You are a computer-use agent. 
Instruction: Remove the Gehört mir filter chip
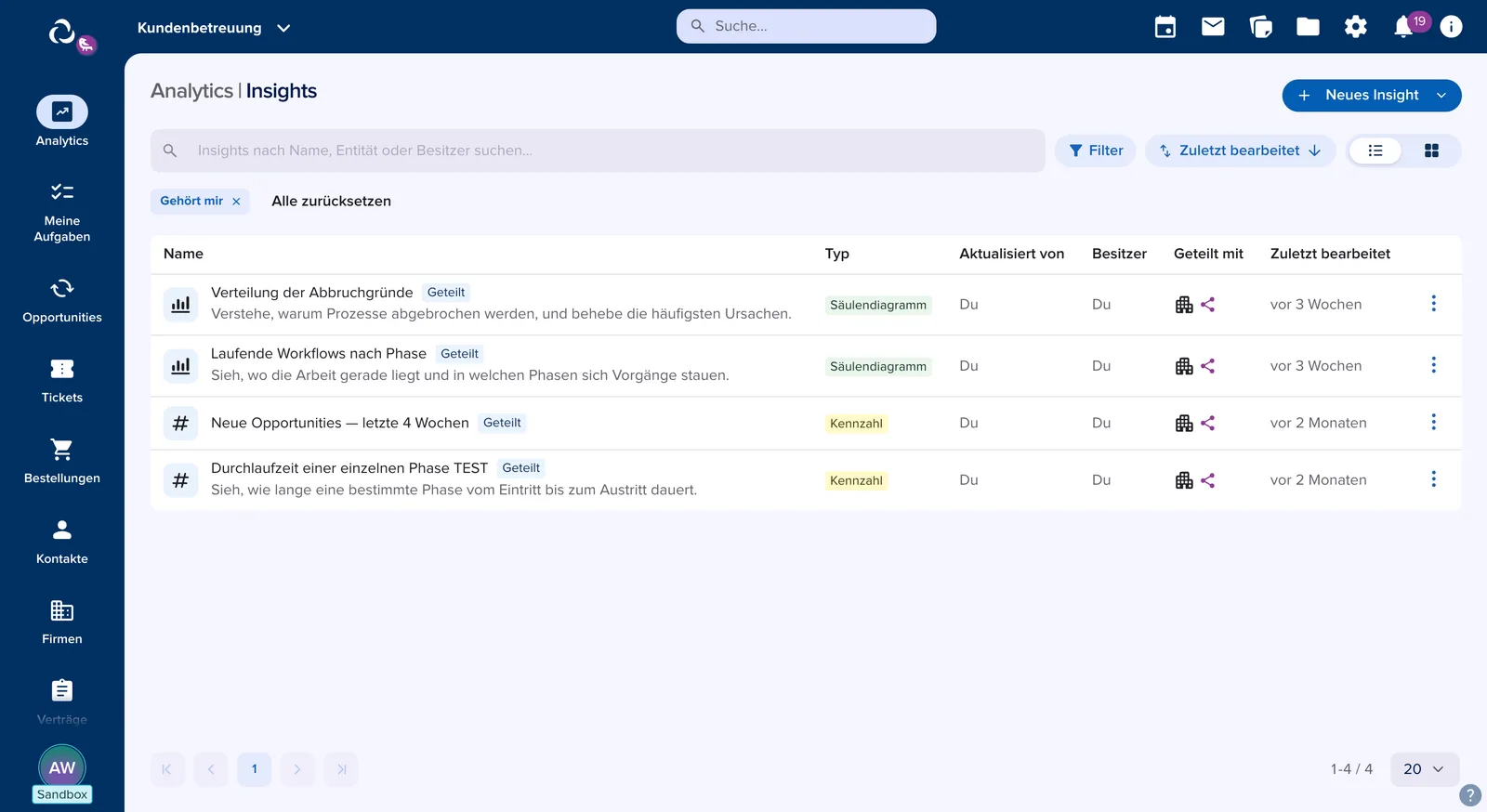pyautogui.click(x=236, y=202)
